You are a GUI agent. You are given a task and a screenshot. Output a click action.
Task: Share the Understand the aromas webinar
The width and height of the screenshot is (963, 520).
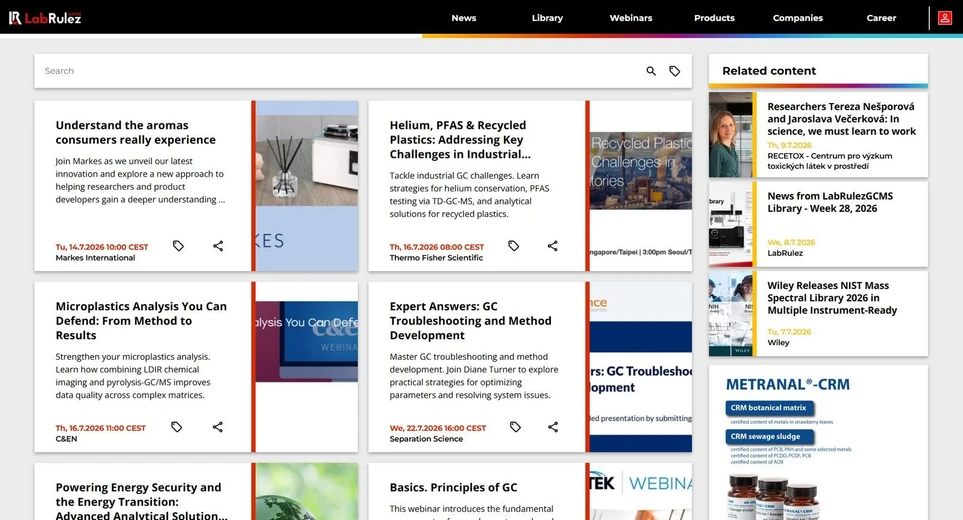218,246
